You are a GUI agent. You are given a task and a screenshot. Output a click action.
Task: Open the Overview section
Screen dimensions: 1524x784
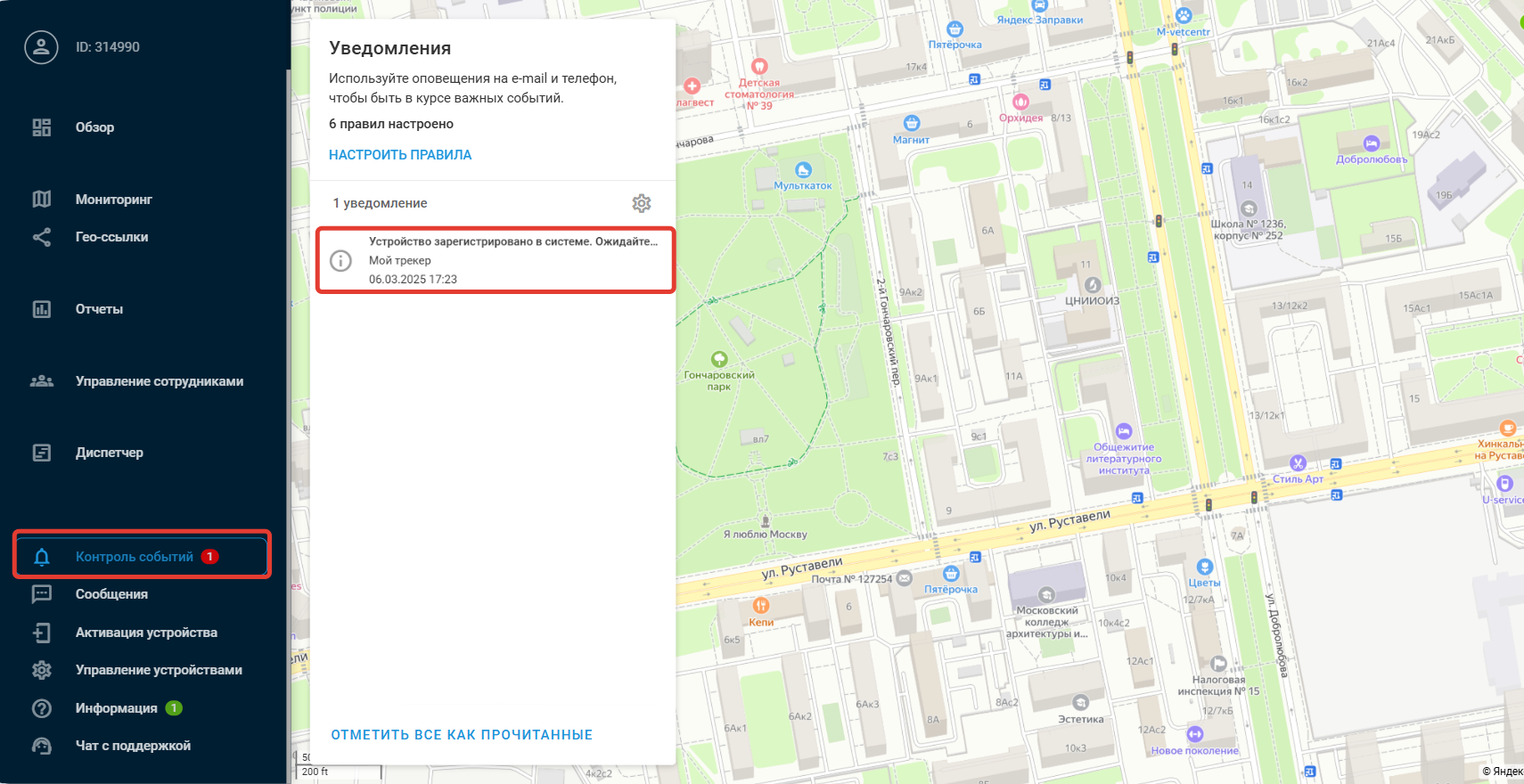[x=94, y=127]
